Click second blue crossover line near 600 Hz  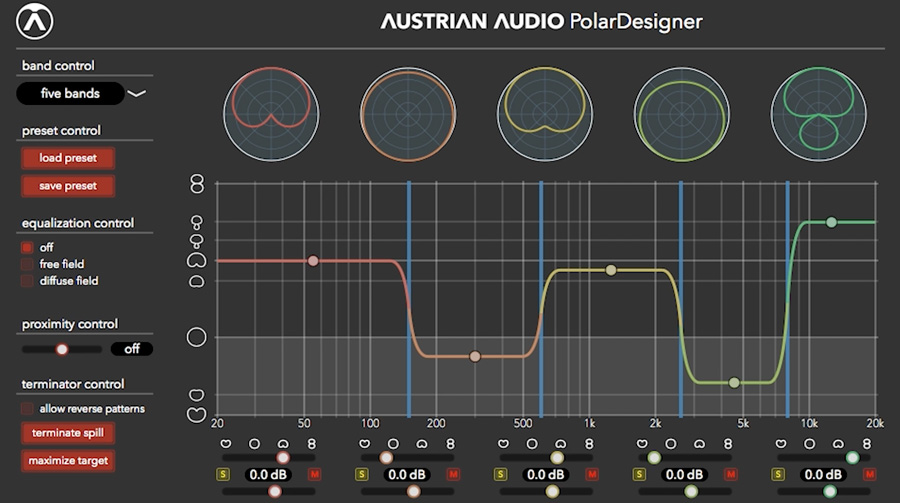coord(541,299)
